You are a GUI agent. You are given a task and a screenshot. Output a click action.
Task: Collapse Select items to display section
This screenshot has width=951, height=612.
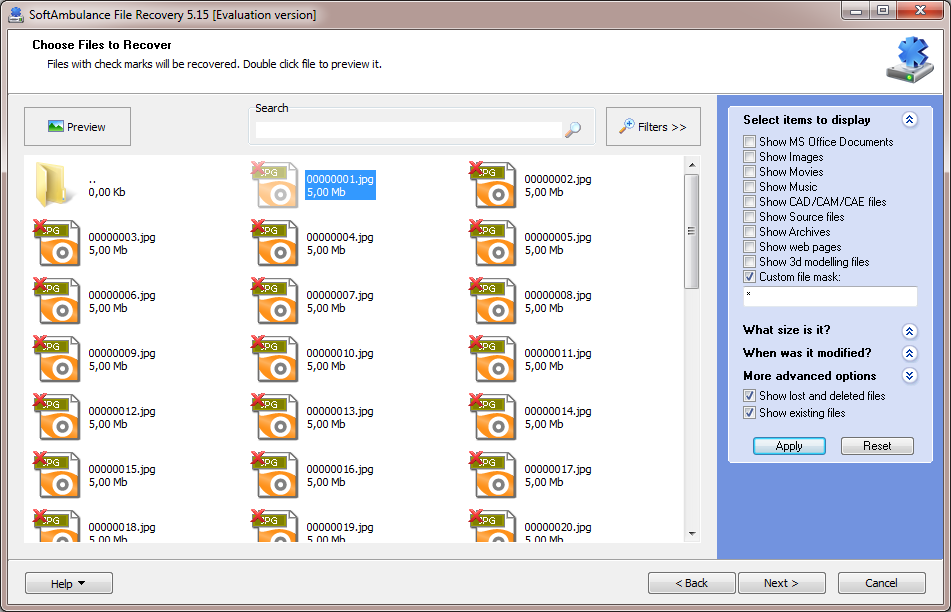(909, 119)
